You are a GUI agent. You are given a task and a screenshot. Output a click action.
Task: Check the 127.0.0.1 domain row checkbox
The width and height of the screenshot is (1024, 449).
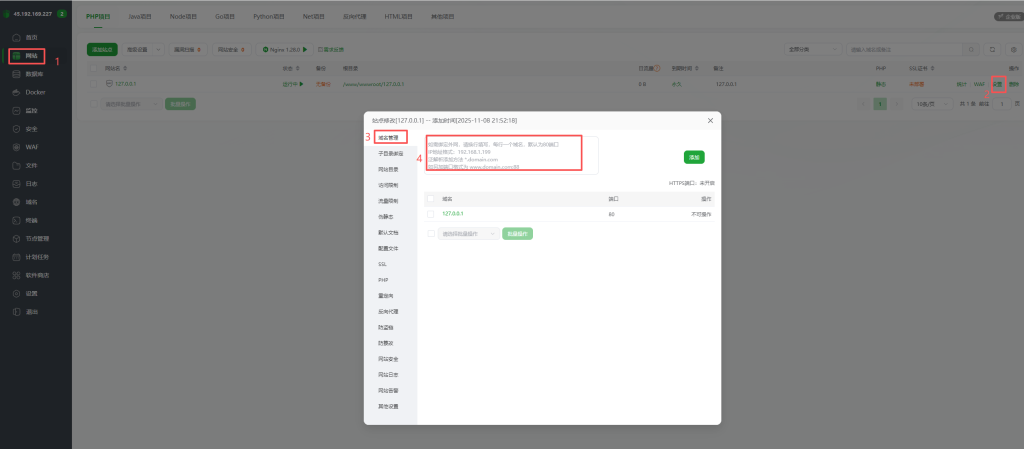431,214
